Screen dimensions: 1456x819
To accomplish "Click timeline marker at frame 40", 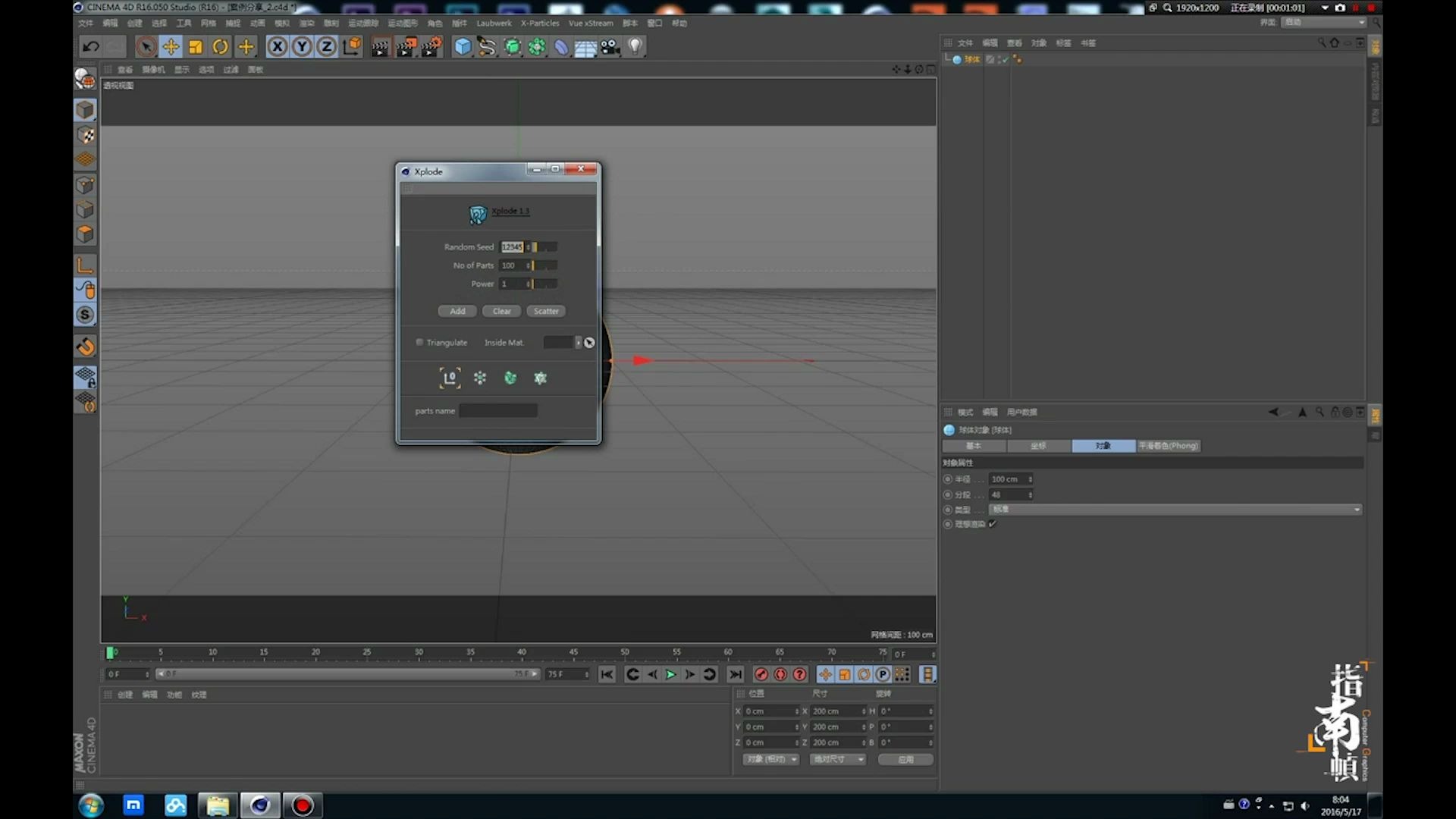I will 522,653.
